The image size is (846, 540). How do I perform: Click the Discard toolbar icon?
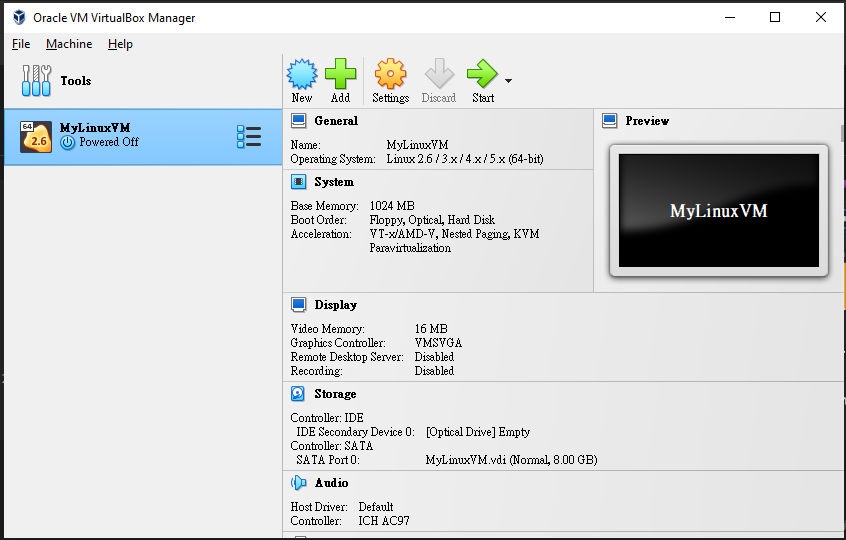tap(438, 74)
